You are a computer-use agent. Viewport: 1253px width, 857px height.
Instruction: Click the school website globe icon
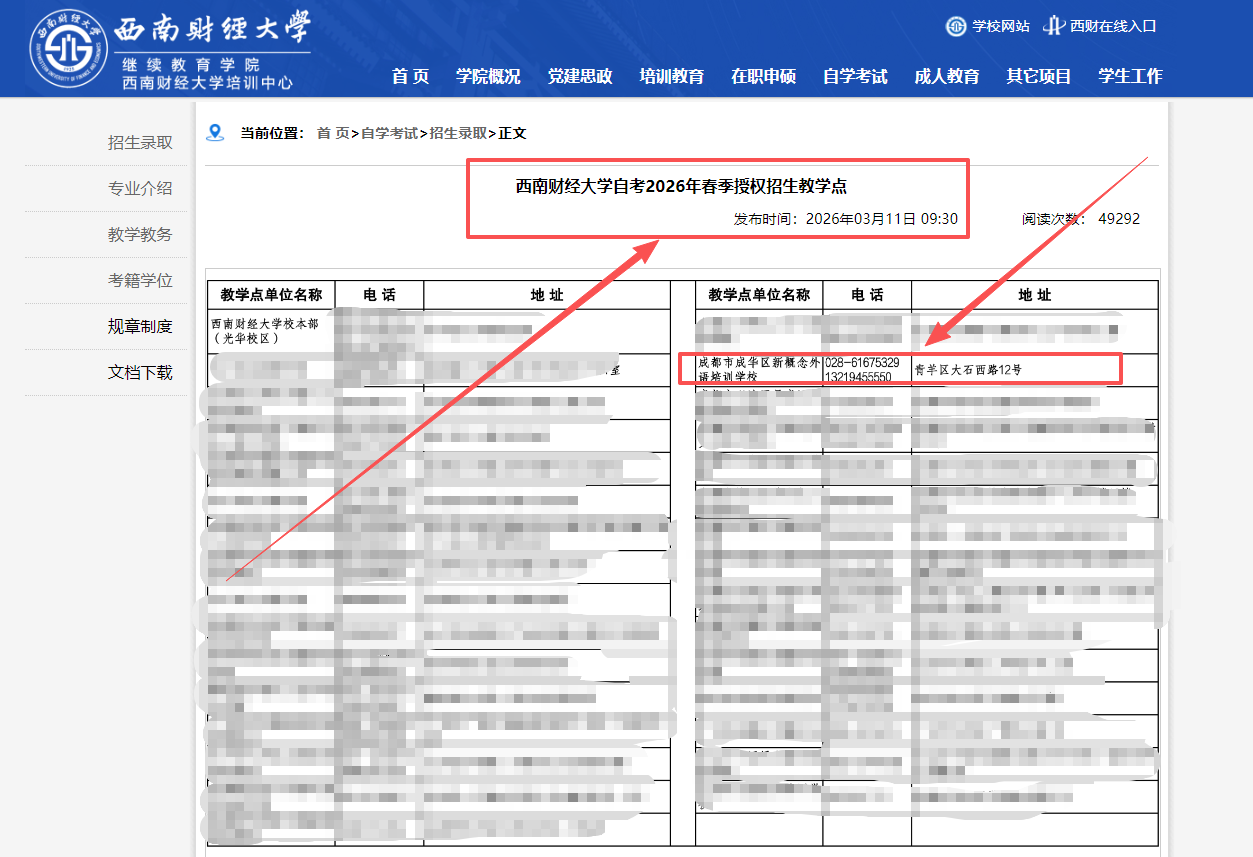(956, 26)
